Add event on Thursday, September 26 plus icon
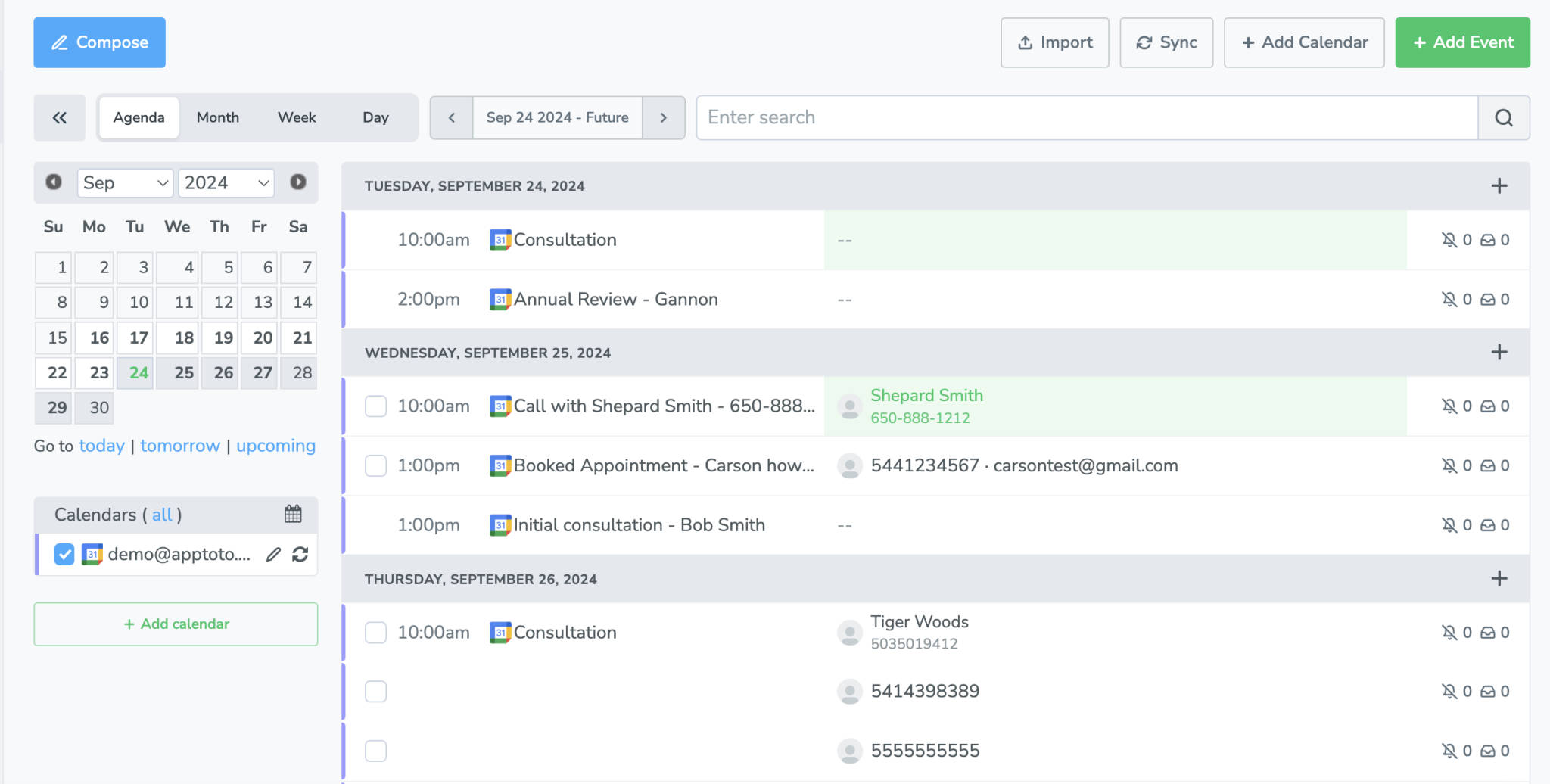 tap(1499, 579)
